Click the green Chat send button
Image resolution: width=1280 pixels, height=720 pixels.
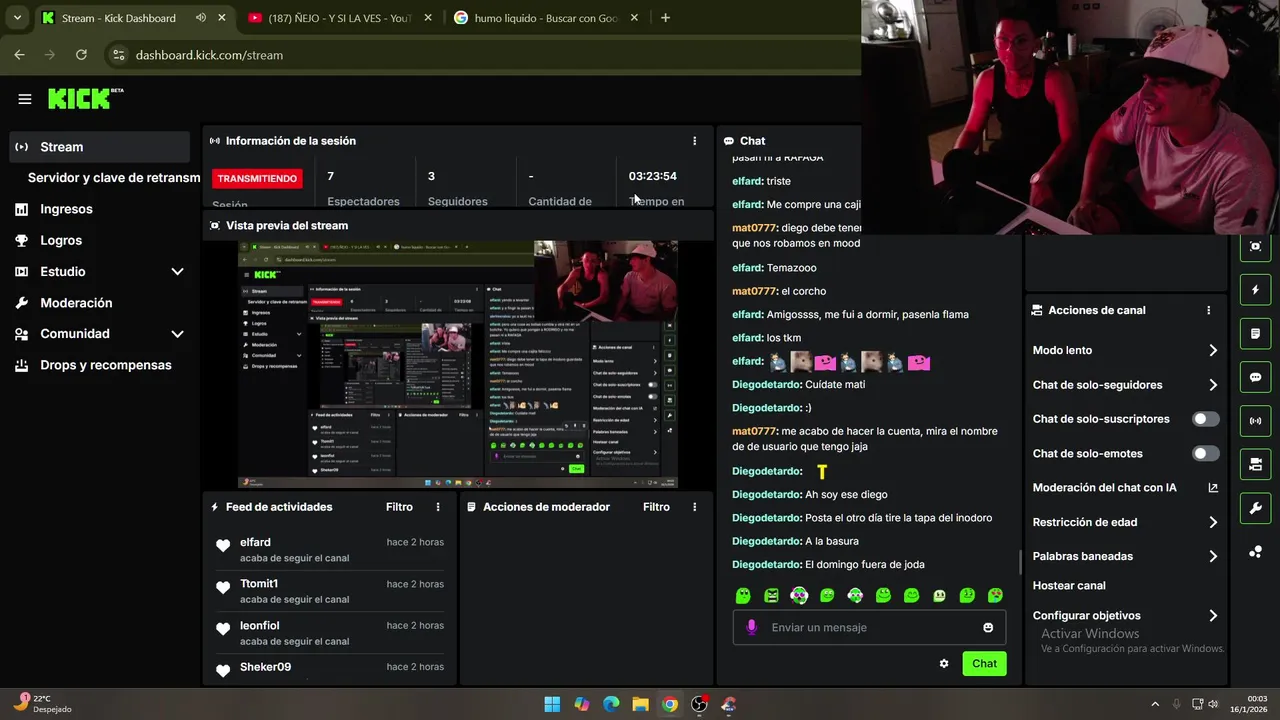click(x=984, y=663)
